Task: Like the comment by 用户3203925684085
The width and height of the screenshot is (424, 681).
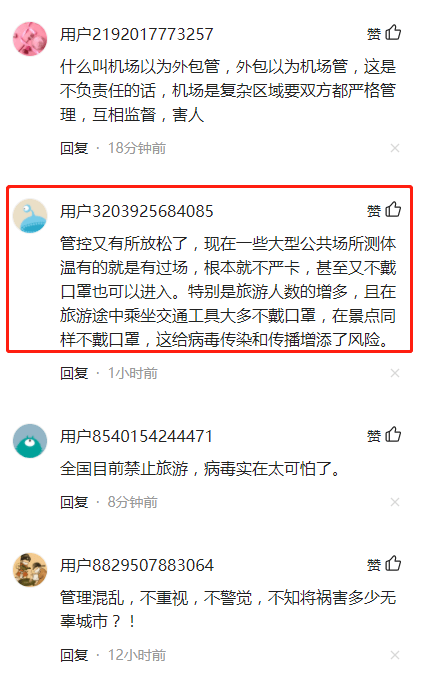Action: tap(384, 210)
